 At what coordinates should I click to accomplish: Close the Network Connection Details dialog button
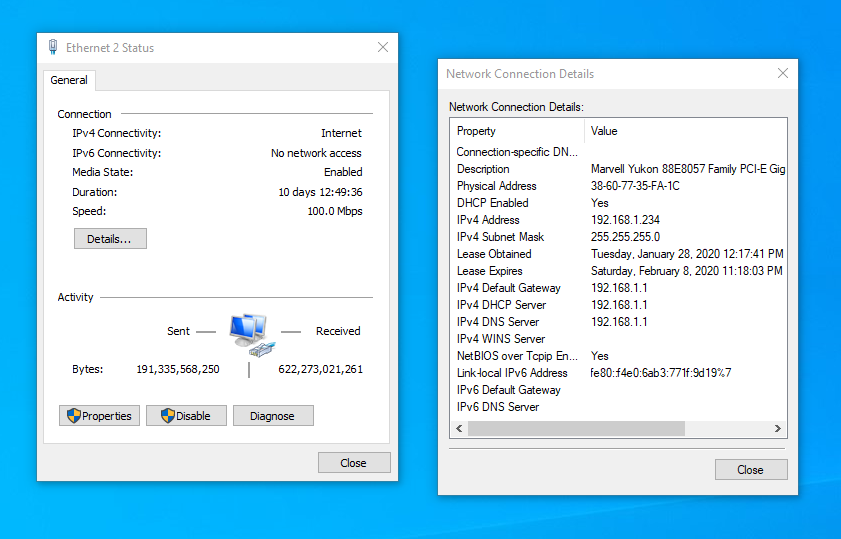click(751, 470)
